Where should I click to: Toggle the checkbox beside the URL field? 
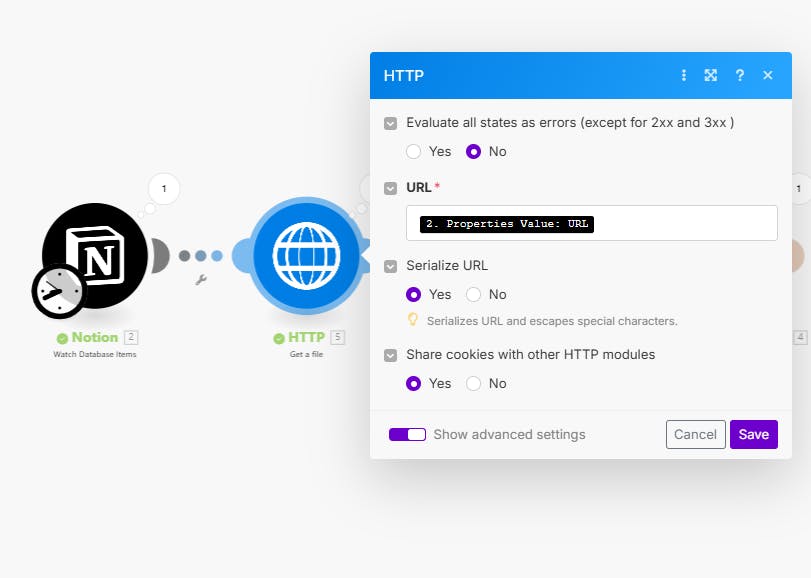tap(390, 188)
